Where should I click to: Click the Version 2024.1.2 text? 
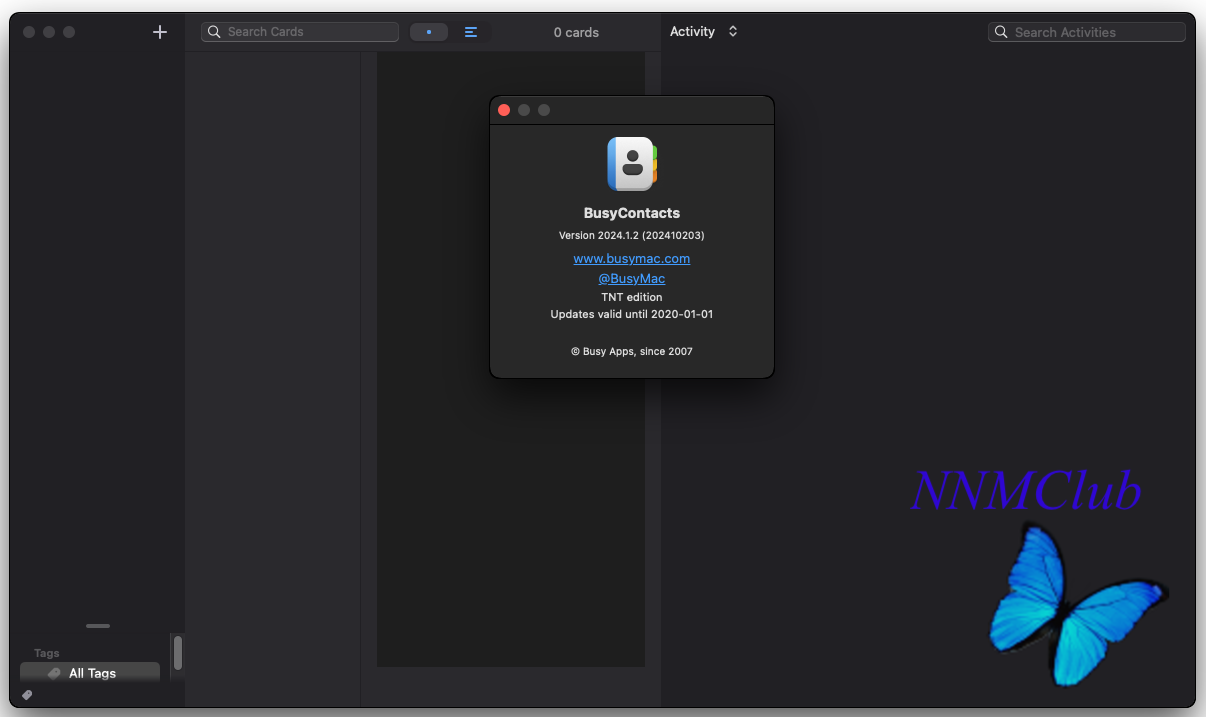tap(632, 235)
